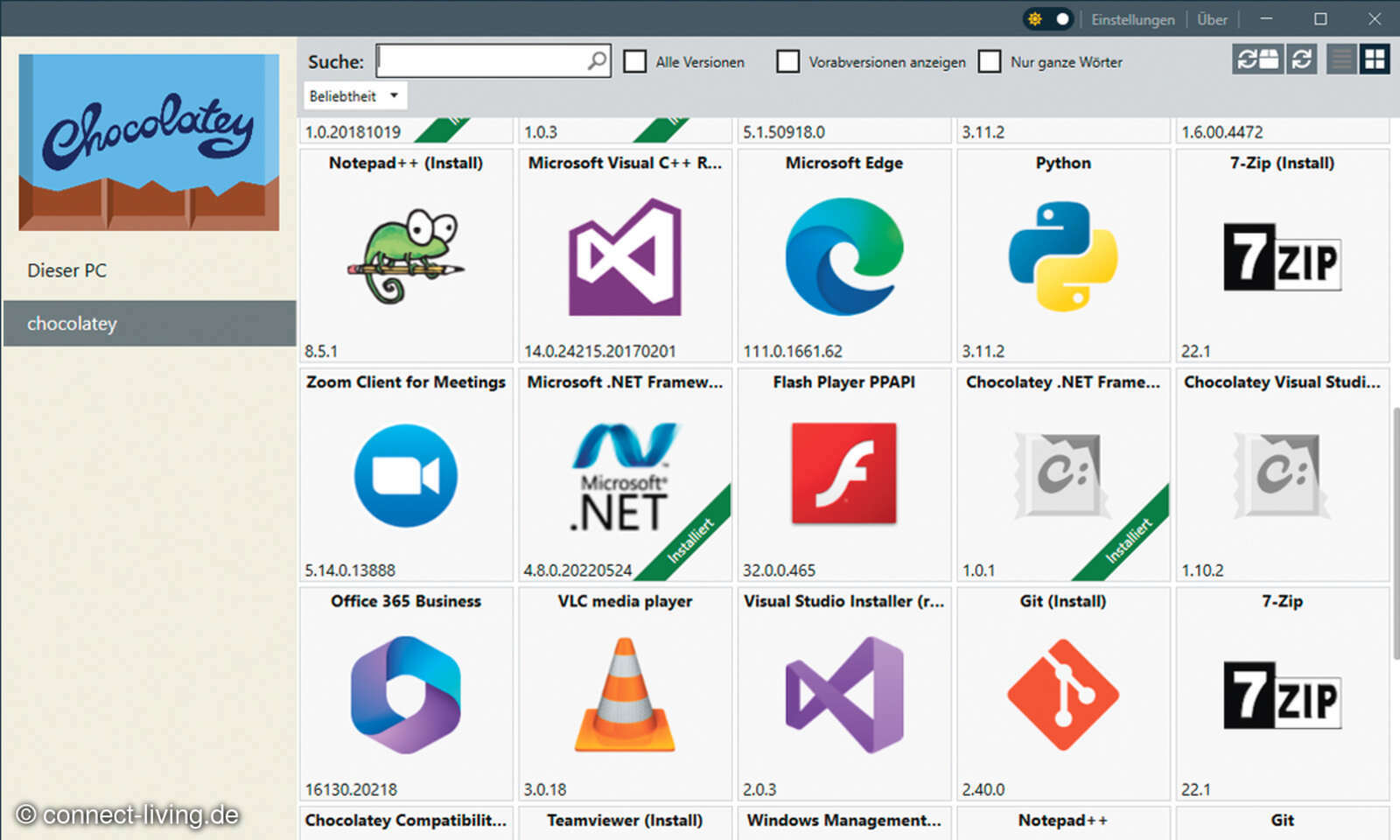Screen dimensions: 1400x840
Task: Check Vorabversionen anzeigen
Action: click(787, 61)
